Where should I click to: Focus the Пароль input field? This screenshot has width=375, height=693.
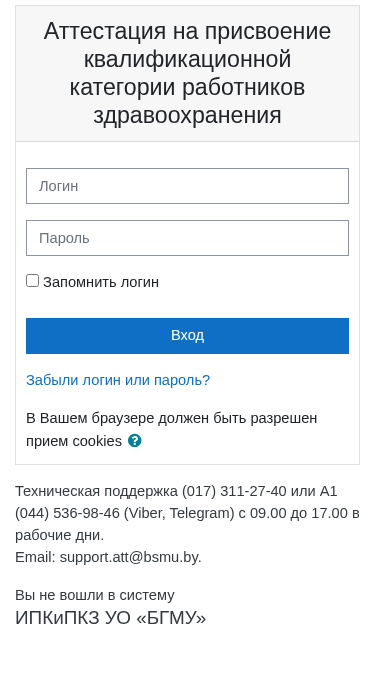coord(188,238)
